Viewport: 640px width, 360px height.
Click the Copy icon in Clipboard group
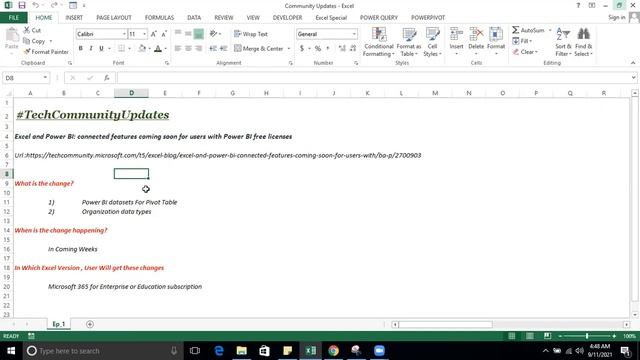coord(27,41)
